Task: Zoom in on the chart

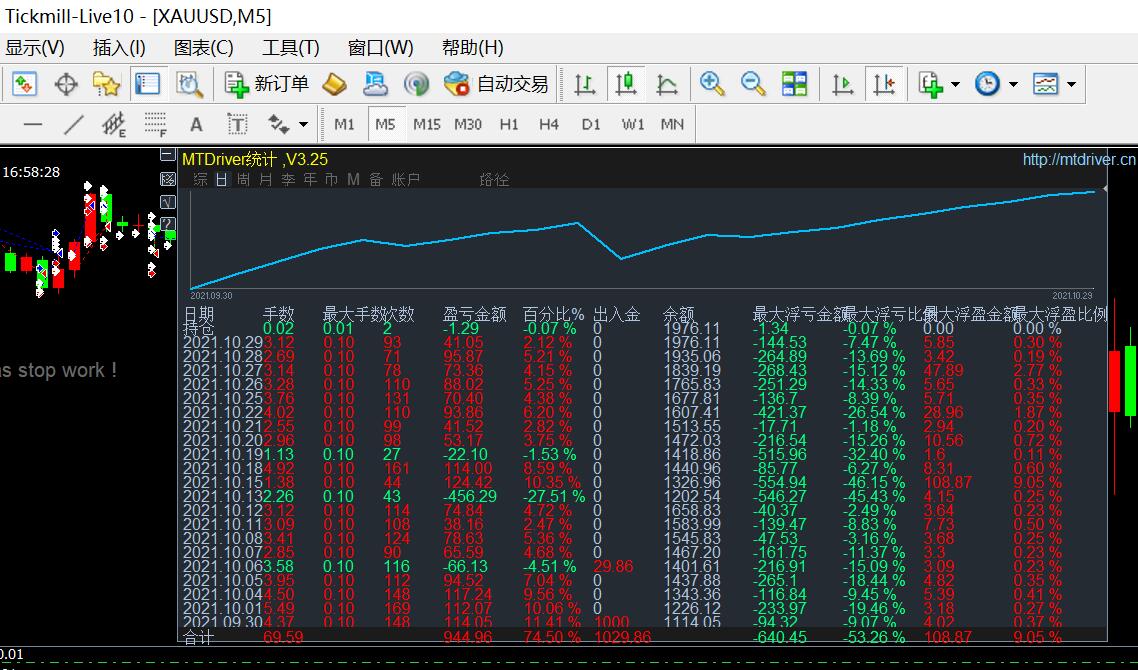Action: click(x=712, y=84)
